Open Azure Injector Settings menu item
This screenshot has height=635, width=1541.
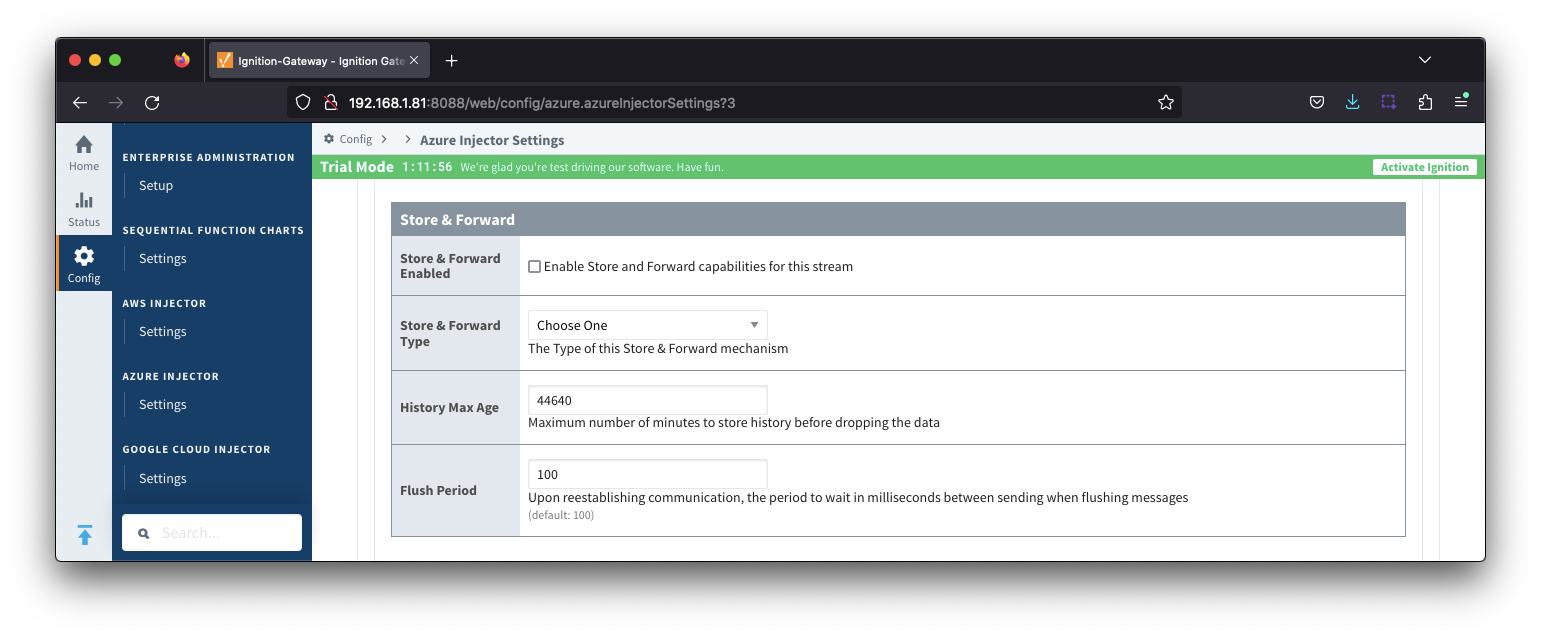click(x=163, y=405)
